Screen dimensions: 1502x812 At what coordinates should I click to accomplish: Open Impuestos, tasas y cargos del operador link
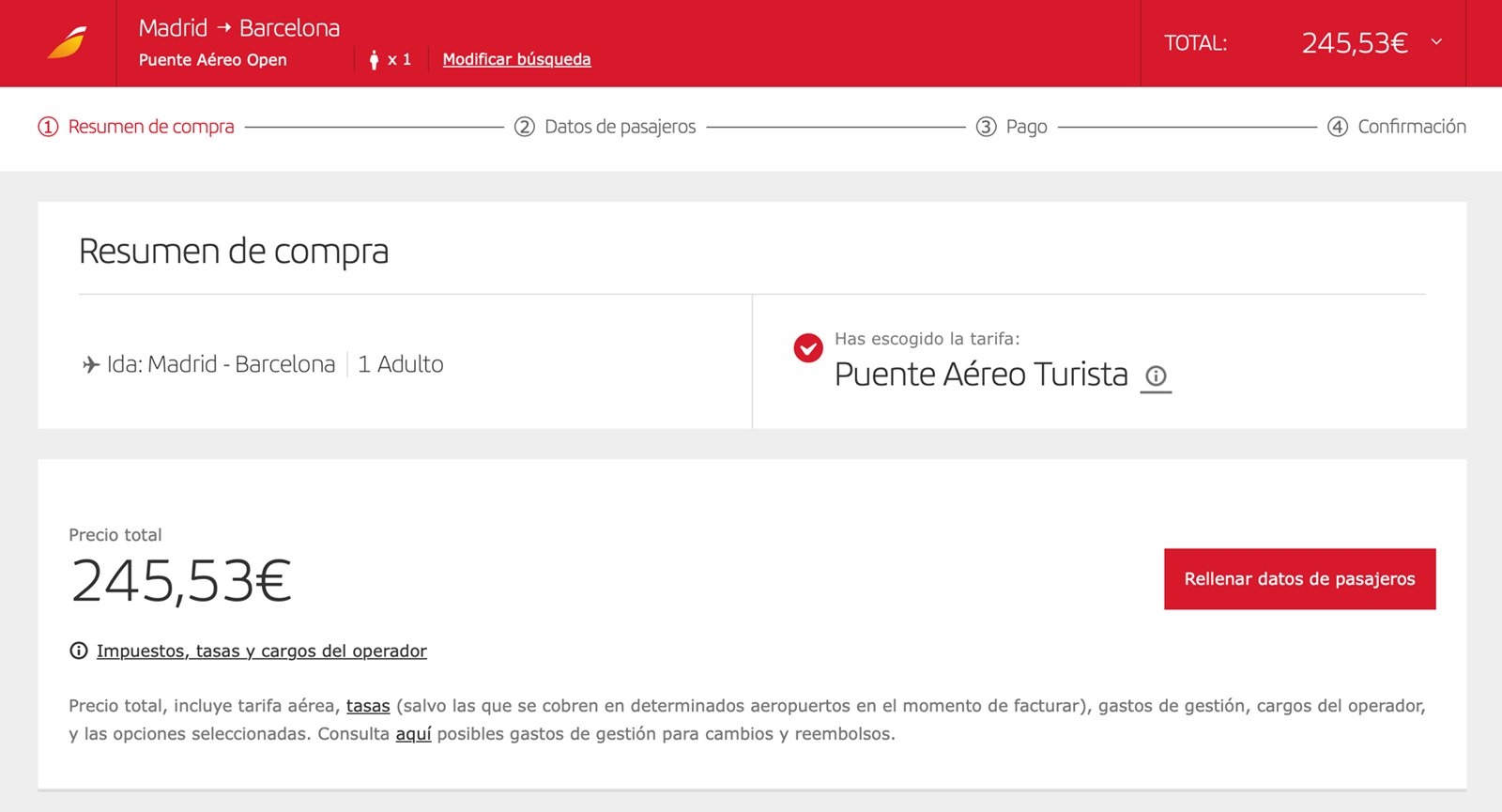(x=262, y=651)
